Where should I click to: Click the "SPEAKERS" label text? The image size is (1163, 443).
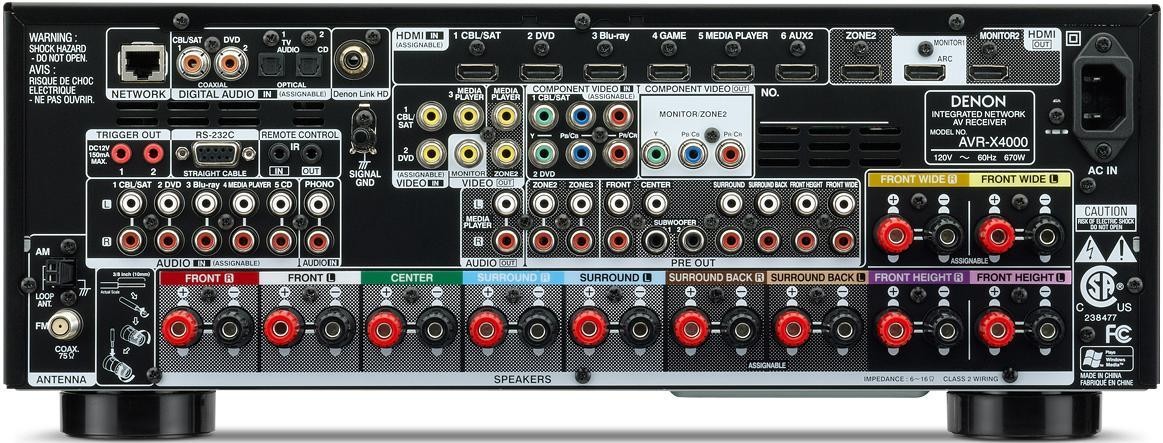pos(523,379)
